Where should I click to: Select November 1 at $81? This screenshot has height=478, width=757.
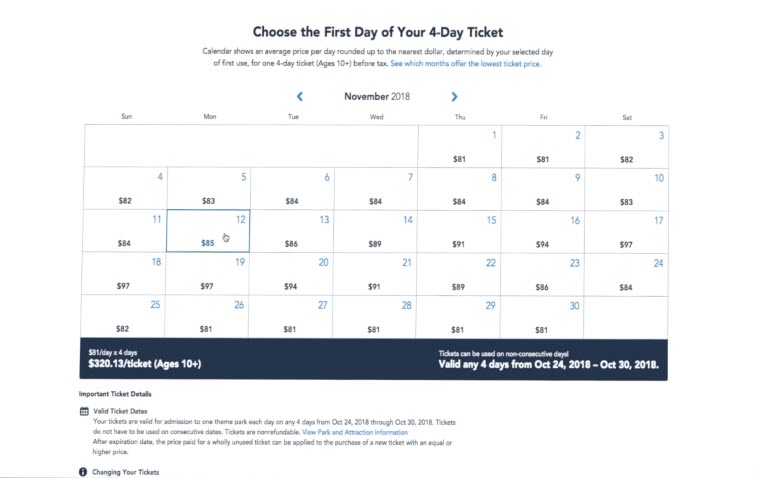[x=460, y=146]
